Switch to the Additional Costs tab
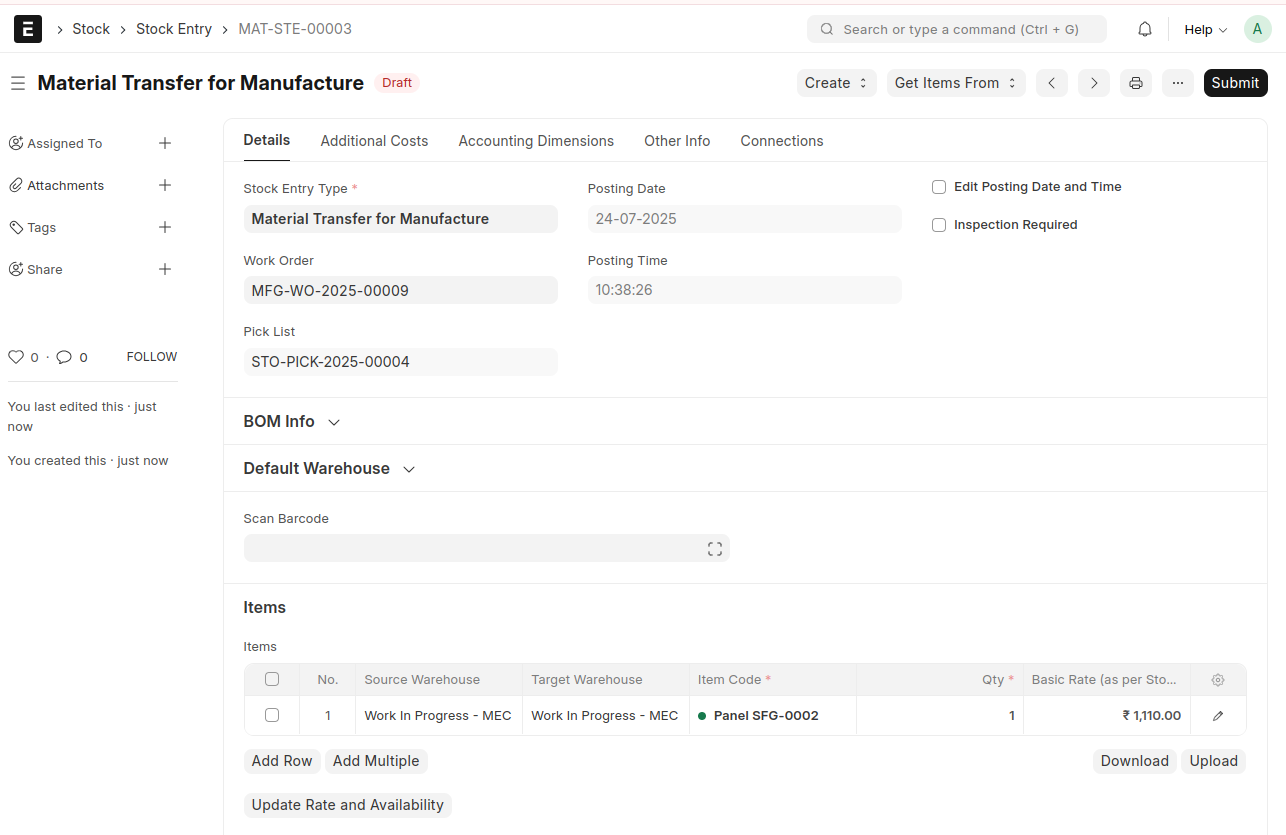 pyautogui.click(x=374, y=141)
